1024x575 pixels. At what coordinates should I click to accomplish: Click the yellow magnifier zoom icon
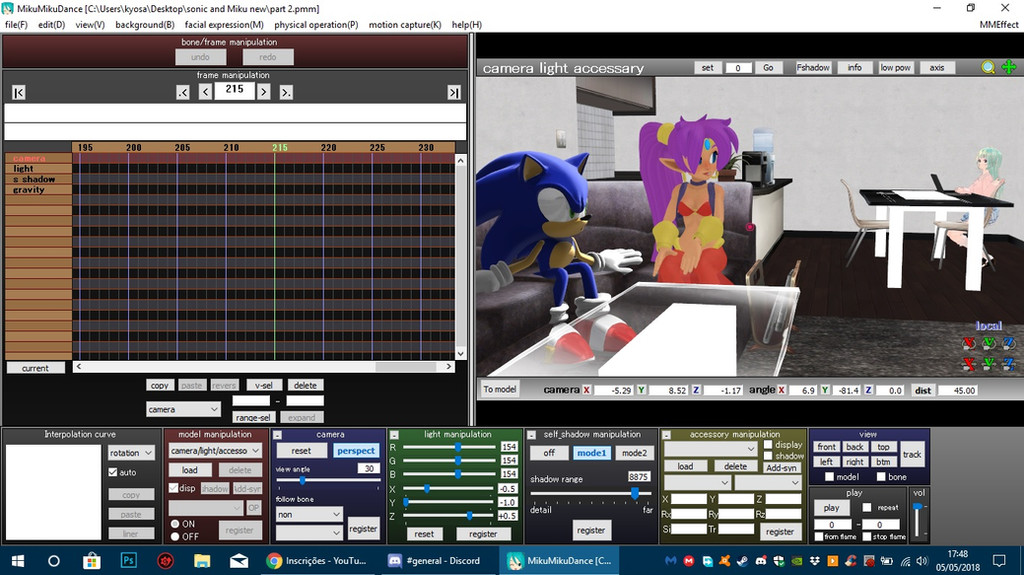[988, 67]
